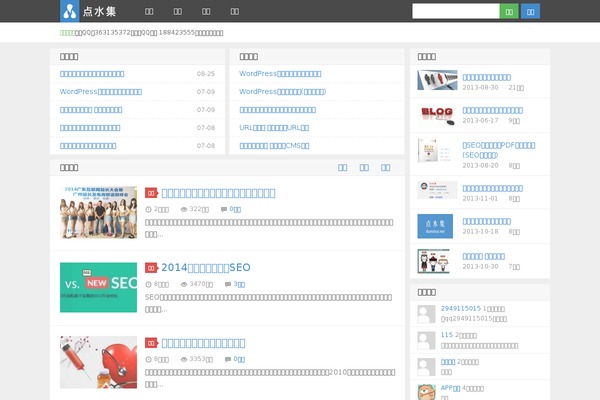Viewport: 600px width, 400px height.
Task: Click the URL link in the middle list panel
Action: 274,127
